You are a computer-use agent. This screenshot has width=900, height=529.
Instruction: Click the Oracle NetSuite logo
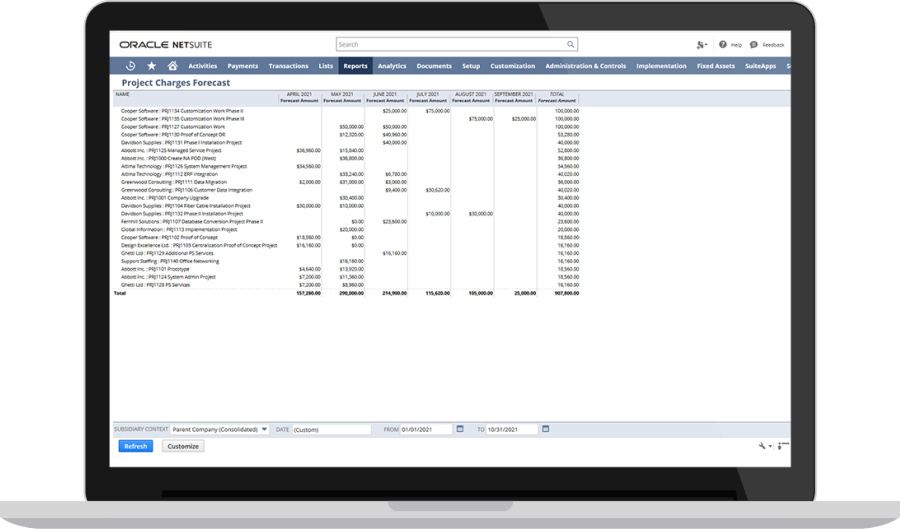click(x=166, y=45)
